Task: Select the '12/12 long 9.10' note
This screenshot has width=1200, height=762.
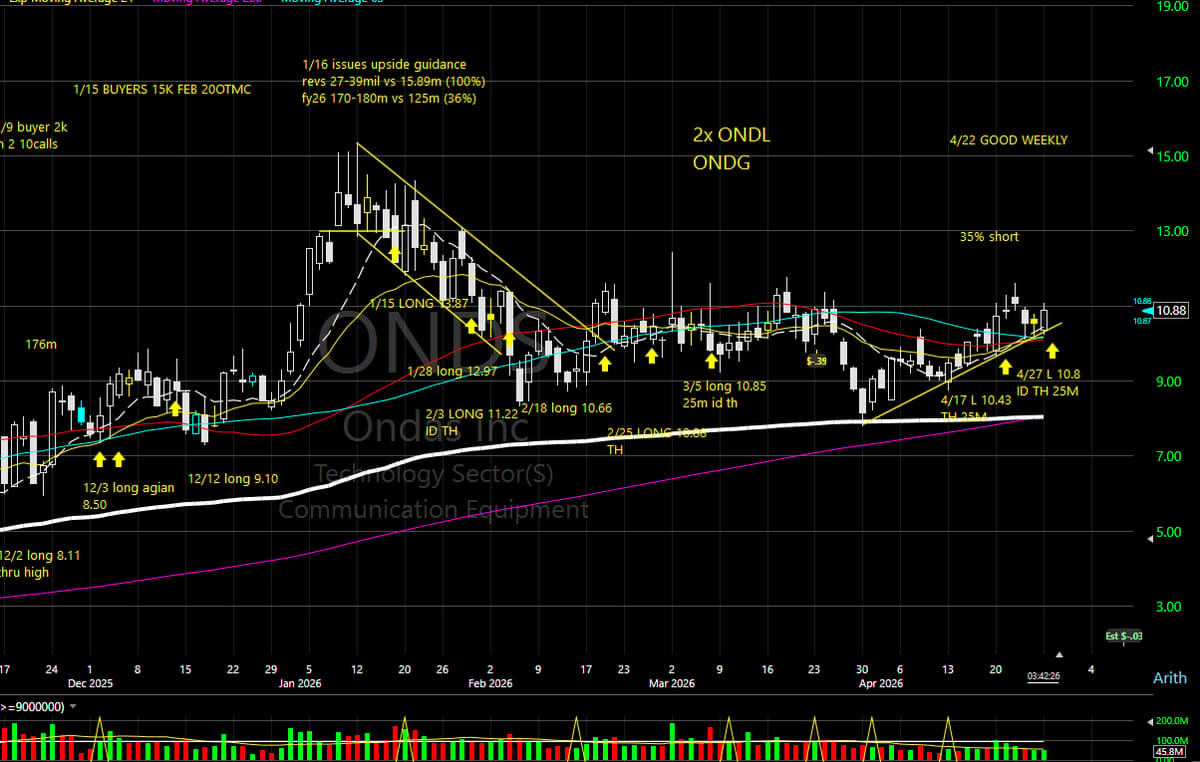Action: [x=233, y=478]
